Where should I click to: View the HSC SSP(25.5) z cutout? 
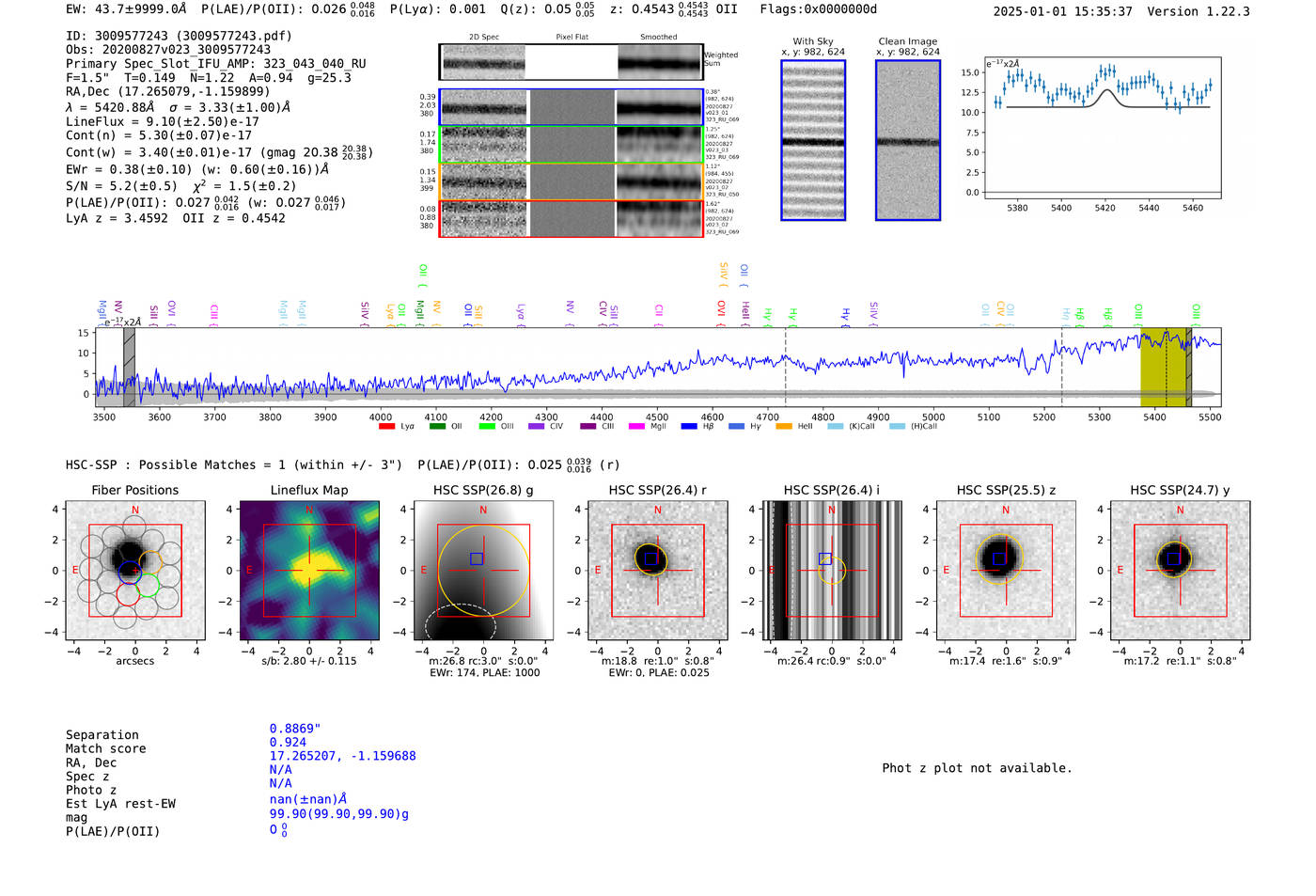[x=1006, y=570]
